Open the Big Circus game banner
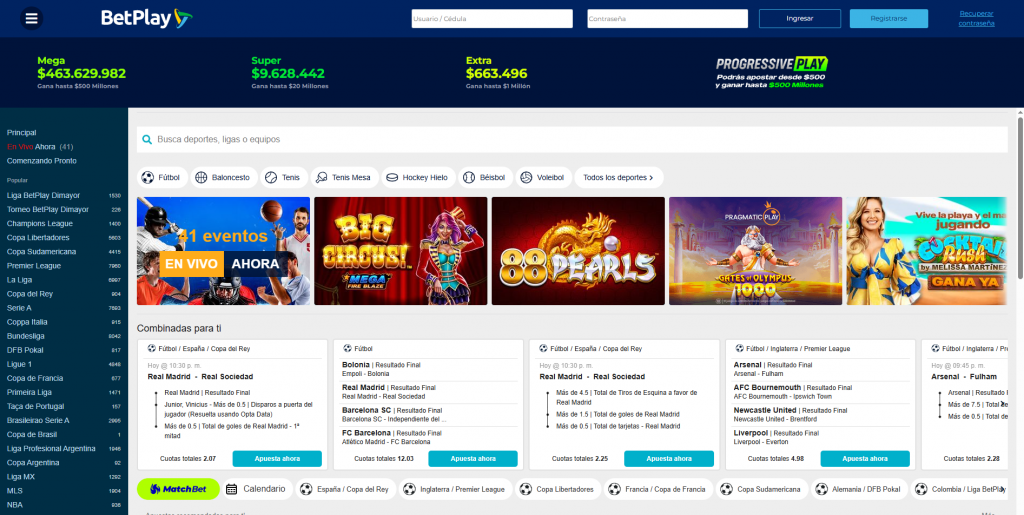The image size is (1024, 515). click(x=400, y=251)
